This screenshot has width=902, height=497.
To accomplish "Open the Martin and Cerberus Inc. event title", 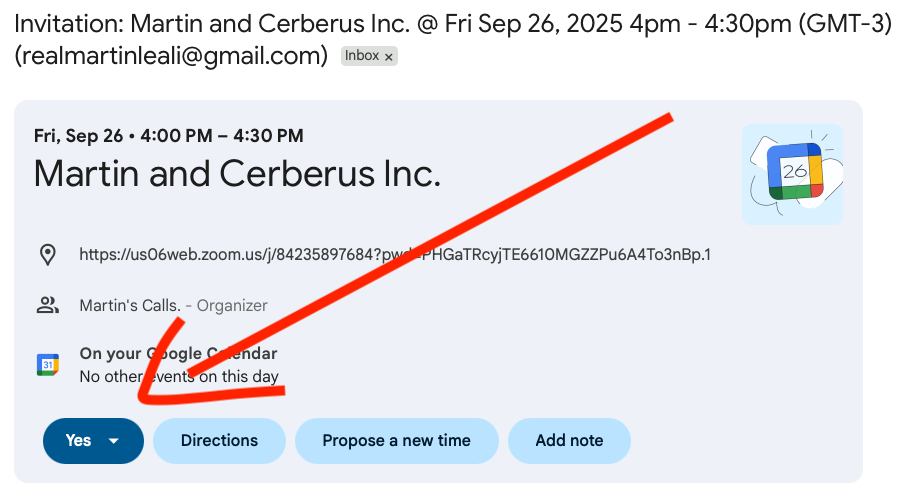I will click(237, 175).
